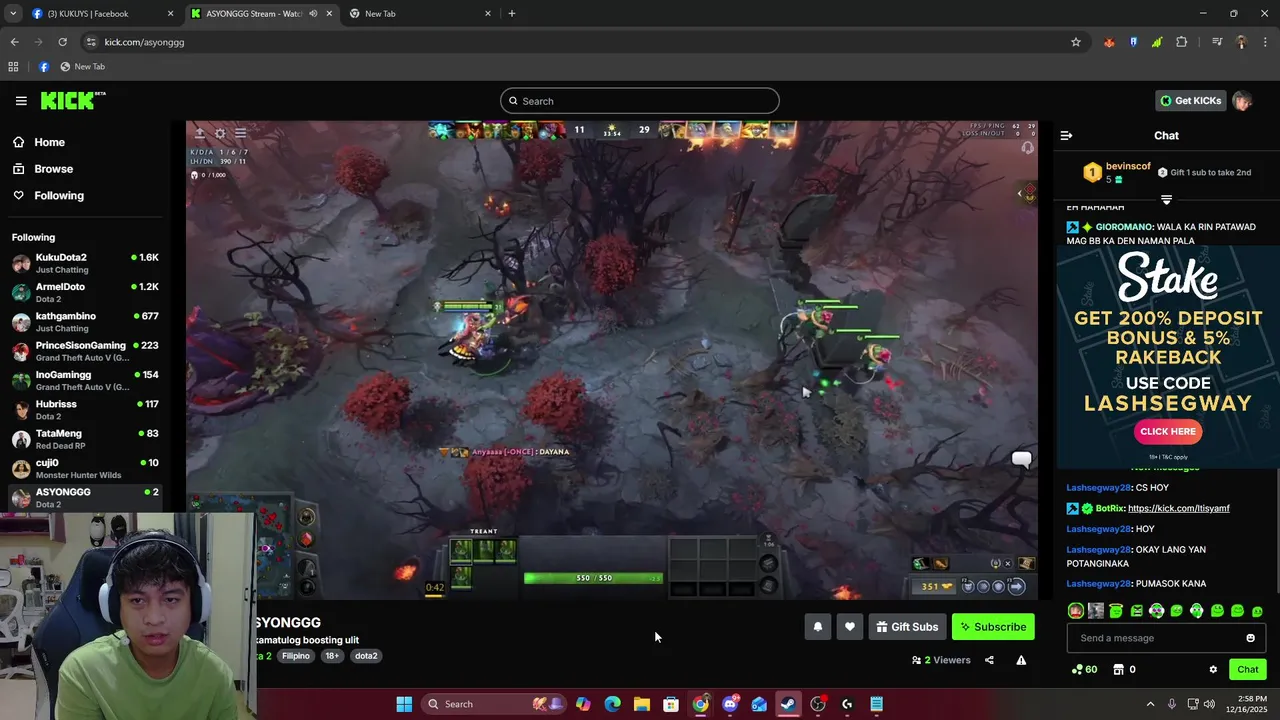Bookmark this page with the star icon
The height and width of the screenshot is (720, 1280).
tap(1076, 42)
